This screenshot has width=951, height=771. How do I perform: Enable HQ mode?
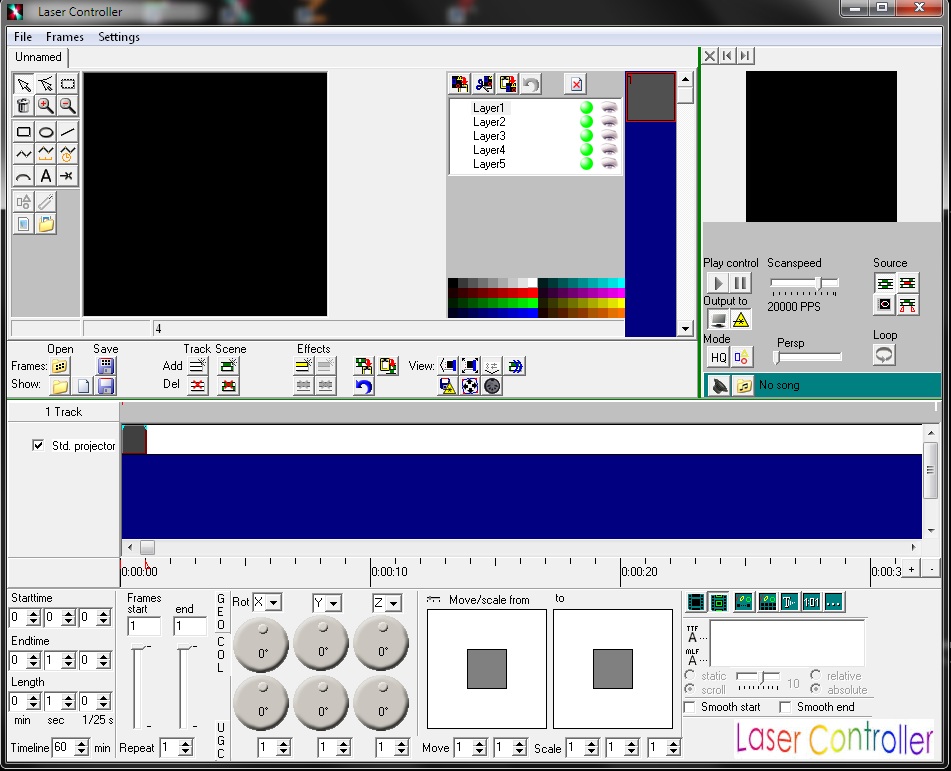tap(718, 357)
